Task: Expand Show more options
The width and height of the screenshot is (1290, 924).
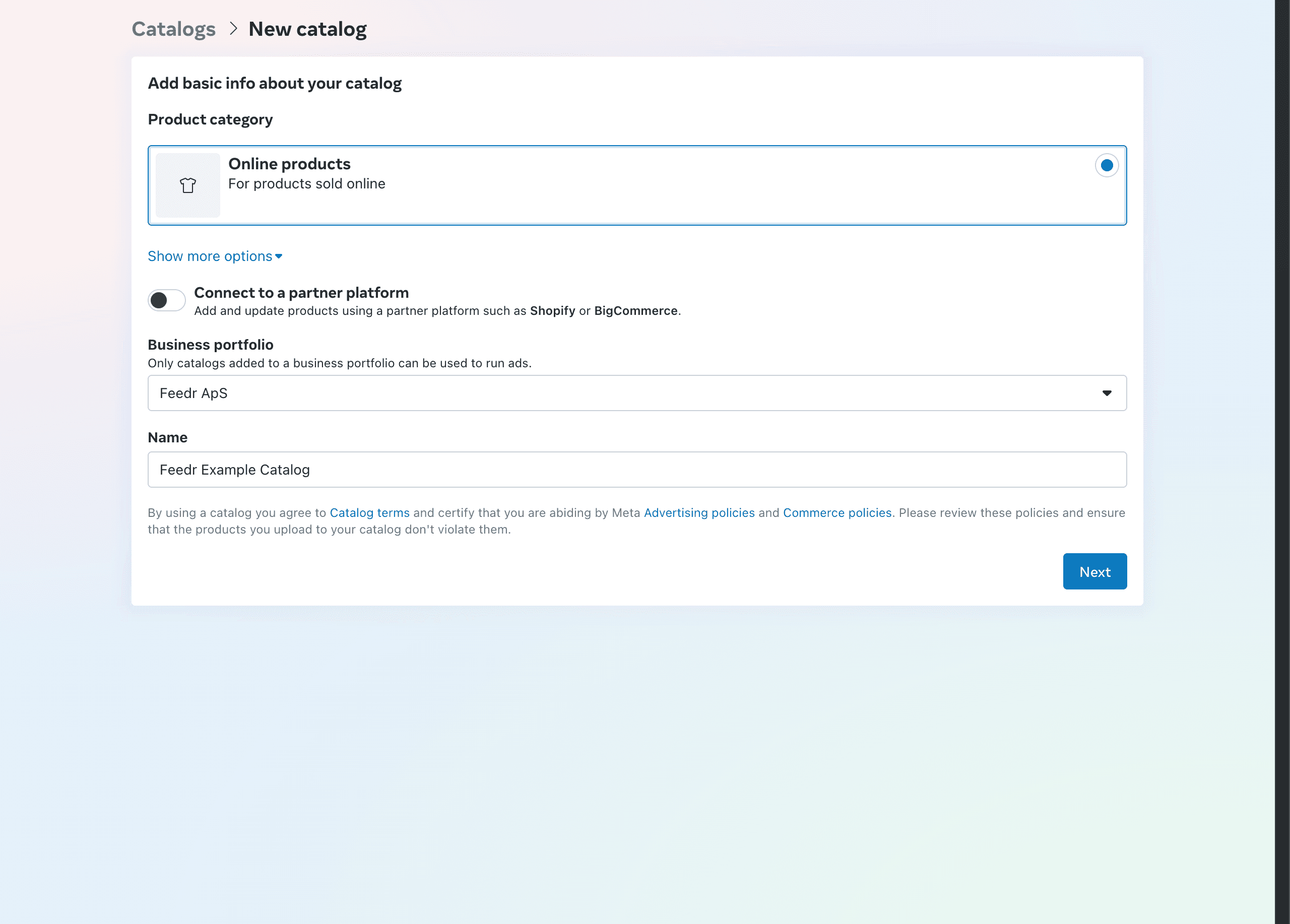Action: coord(210,256)
